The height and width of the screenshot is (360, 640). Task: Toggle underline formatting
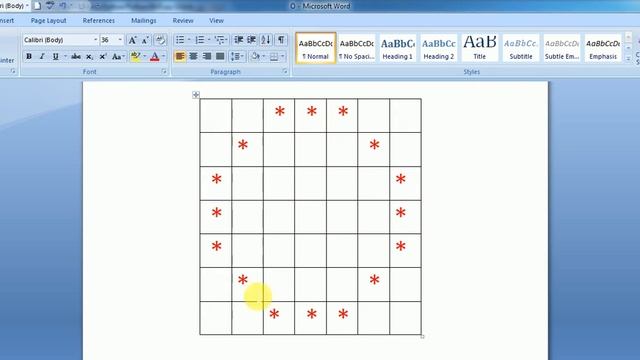point(56,56)
